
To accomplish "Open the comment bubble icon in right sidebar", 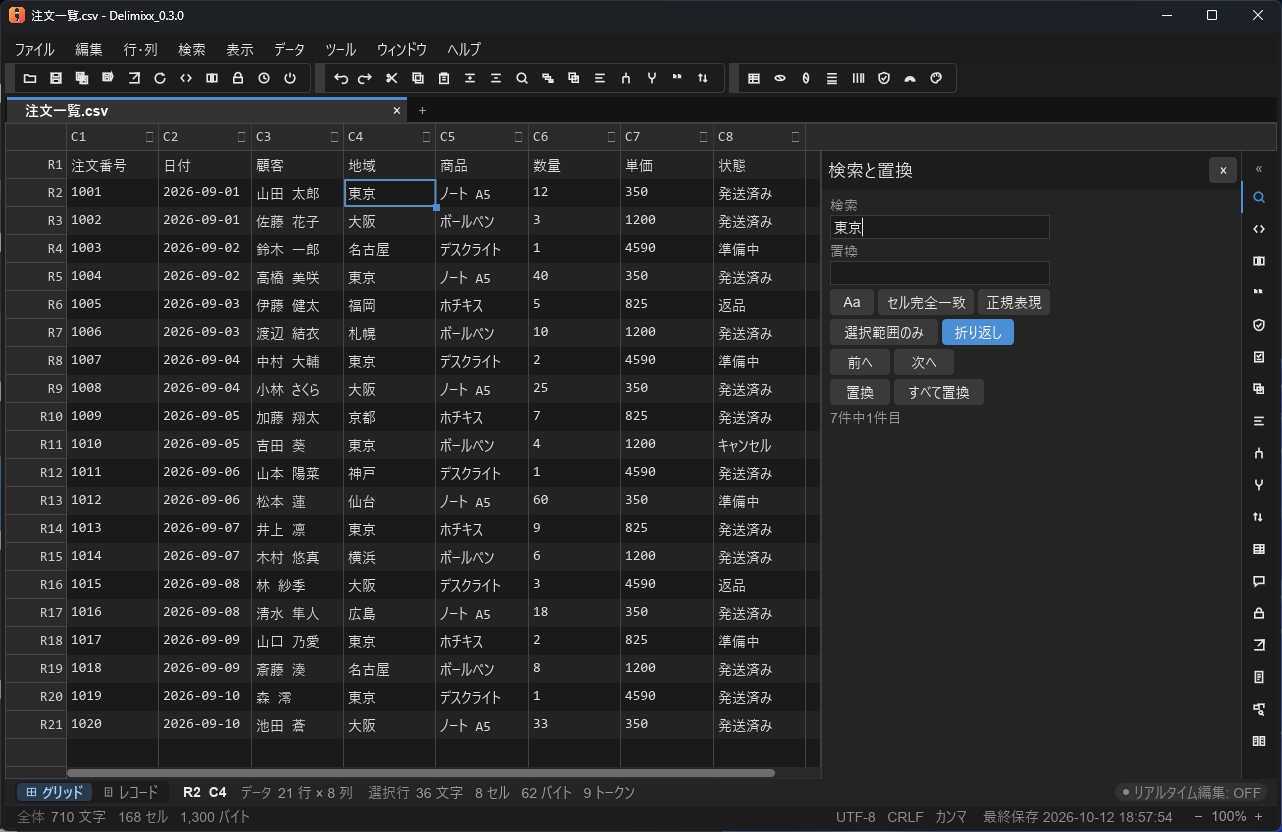I will [1259, 581].
